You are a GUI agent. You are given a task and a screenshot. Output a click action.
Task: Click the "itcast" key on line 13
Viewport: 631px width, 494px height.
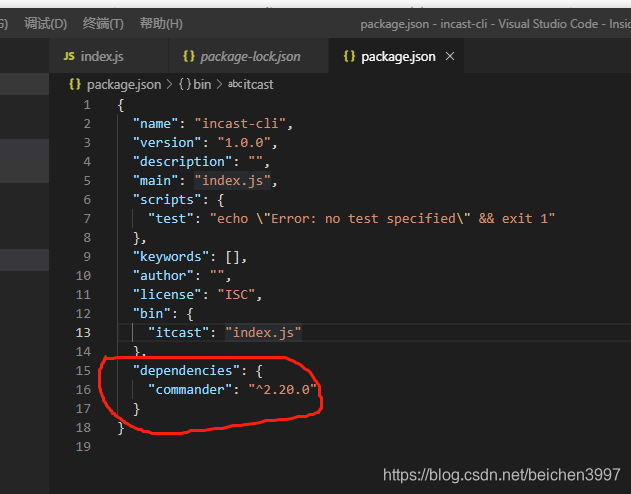[x=179, y=333]
